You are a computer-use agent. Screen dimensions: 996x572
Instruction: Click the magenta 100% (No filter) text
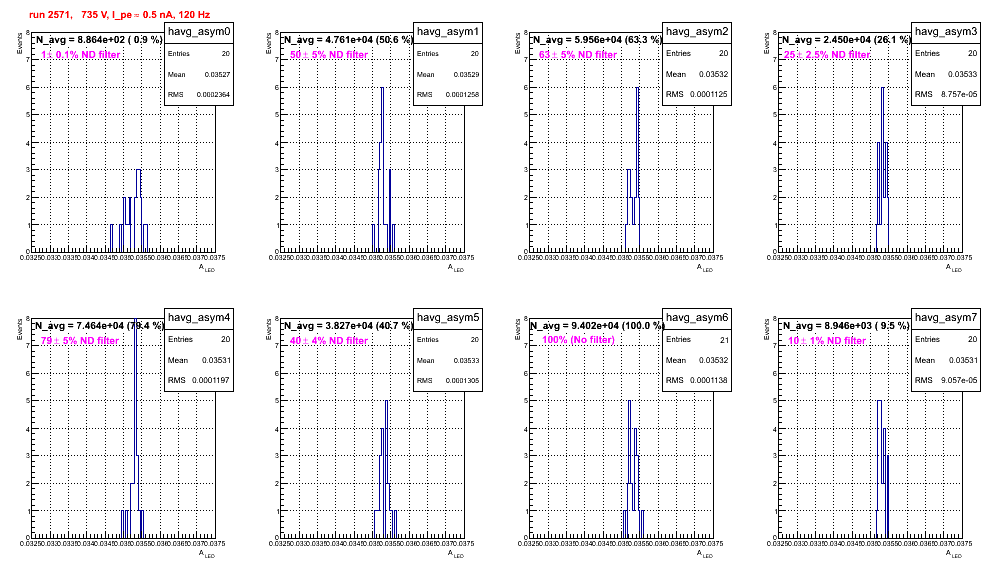click(x=578, y=340)
